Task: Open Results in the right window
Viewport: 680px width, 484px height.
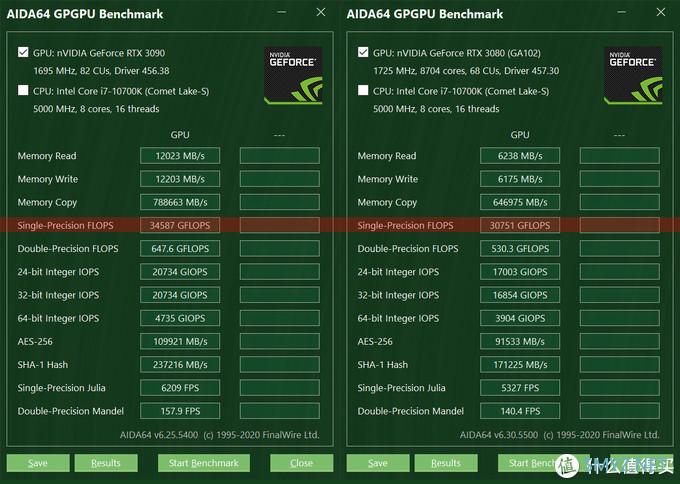Action: pyautogui.click(x=446, y=463)
